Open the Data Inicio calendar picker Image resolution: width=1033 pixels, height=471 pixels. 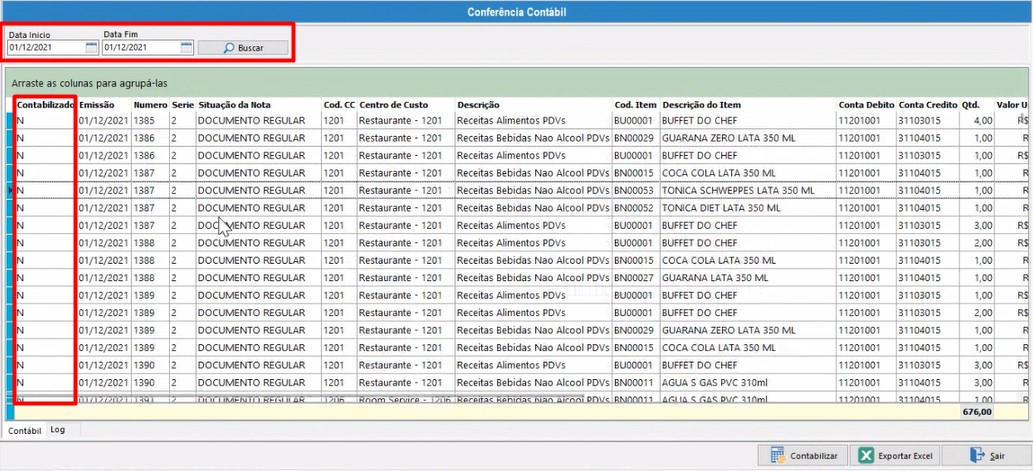tap(92, 47)
